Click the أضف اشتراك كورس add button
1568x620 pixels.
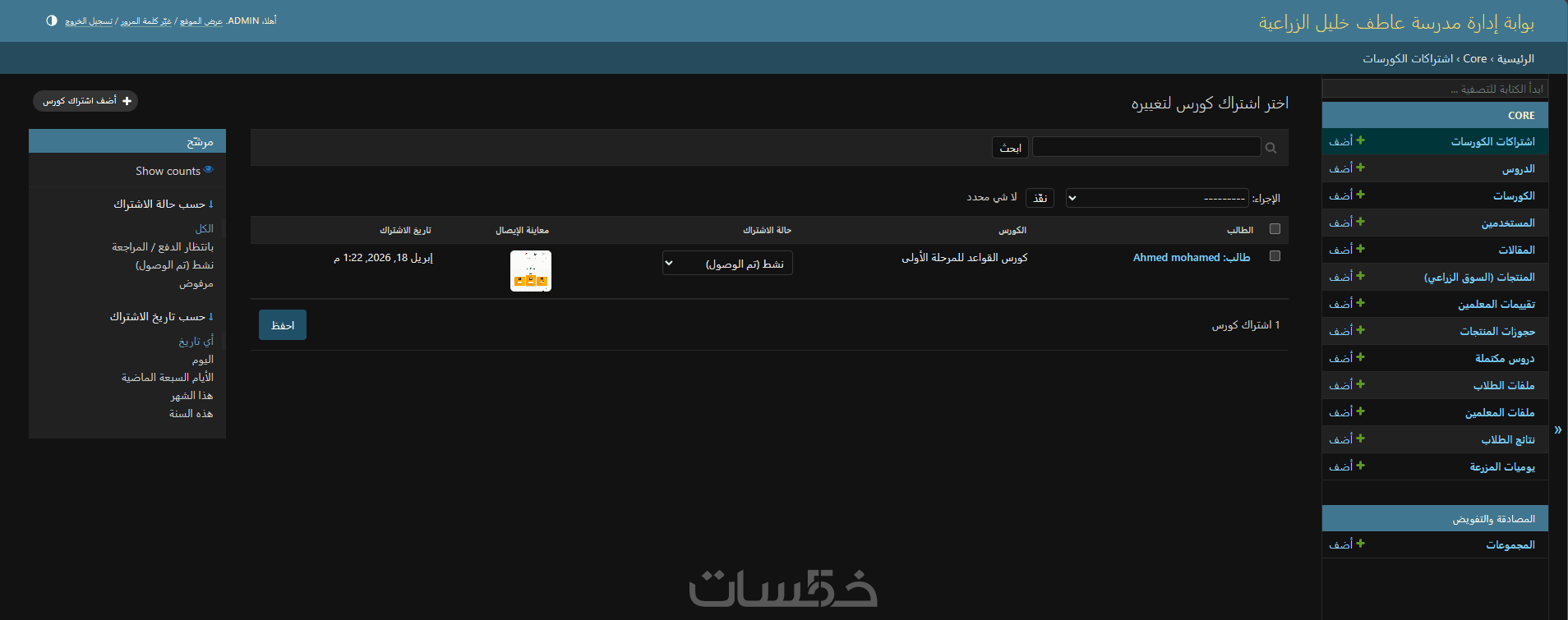point(85,101)
